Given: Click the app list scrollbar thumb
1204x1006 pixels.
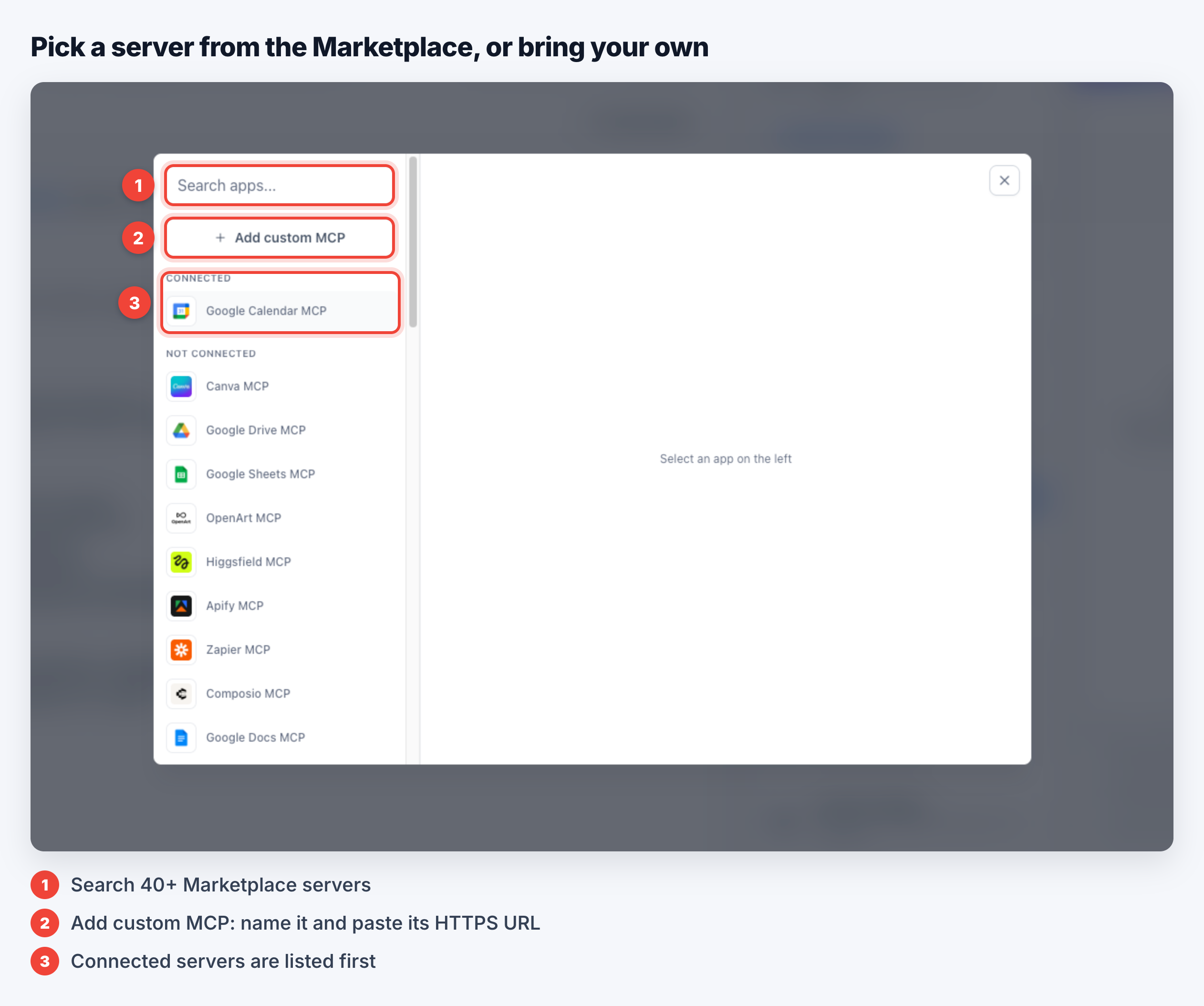Looking at the screenshot, I should point(413,242).
